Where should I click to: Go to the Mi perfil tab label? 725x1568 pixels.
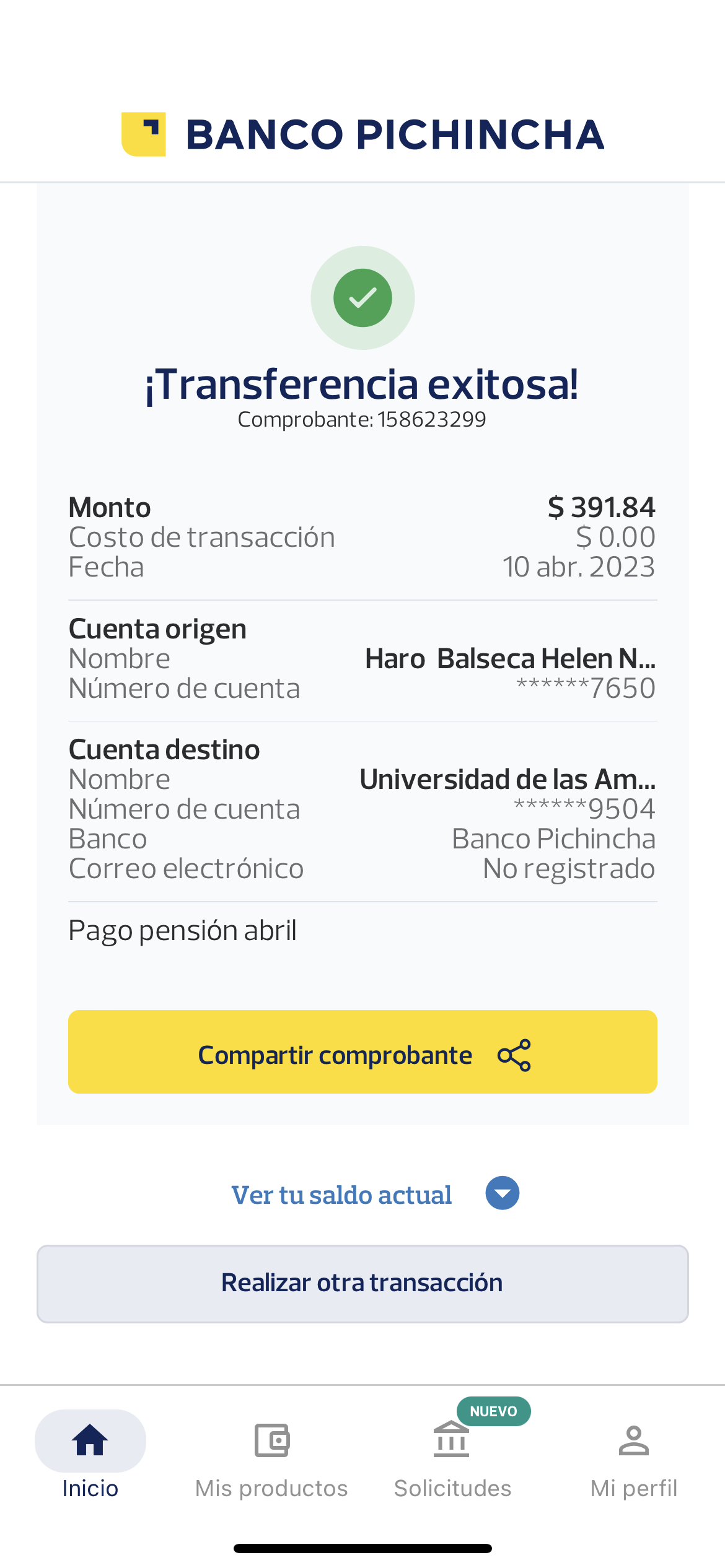633,1488
